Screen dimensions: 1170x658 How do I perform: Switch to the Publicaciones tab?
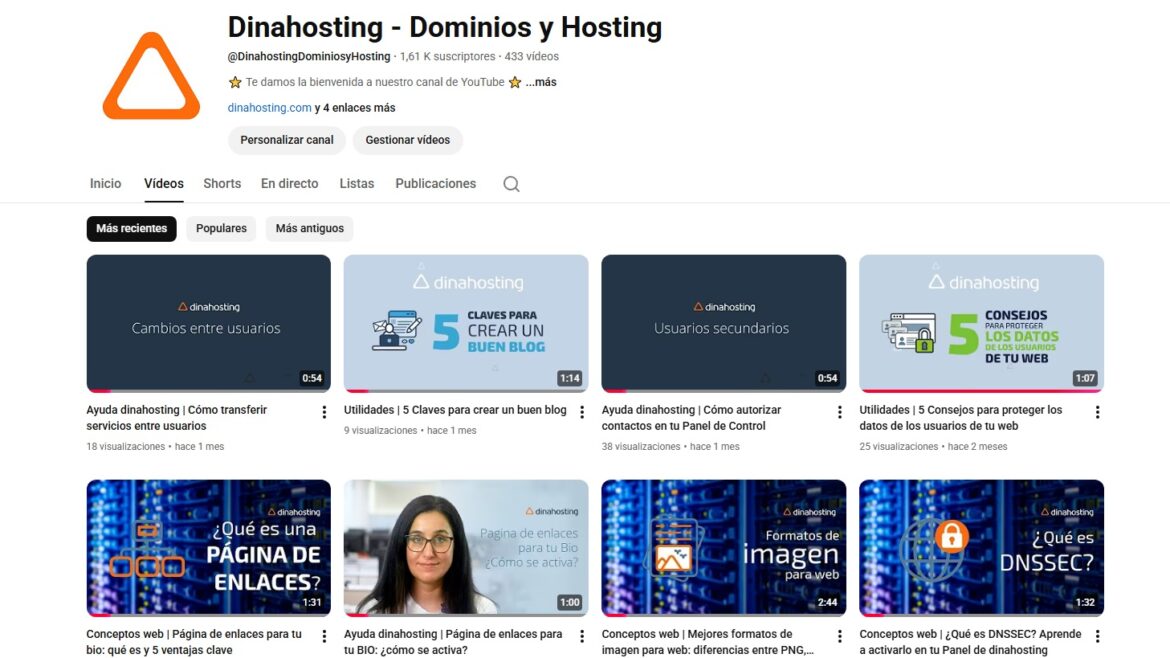coord(434,183)
